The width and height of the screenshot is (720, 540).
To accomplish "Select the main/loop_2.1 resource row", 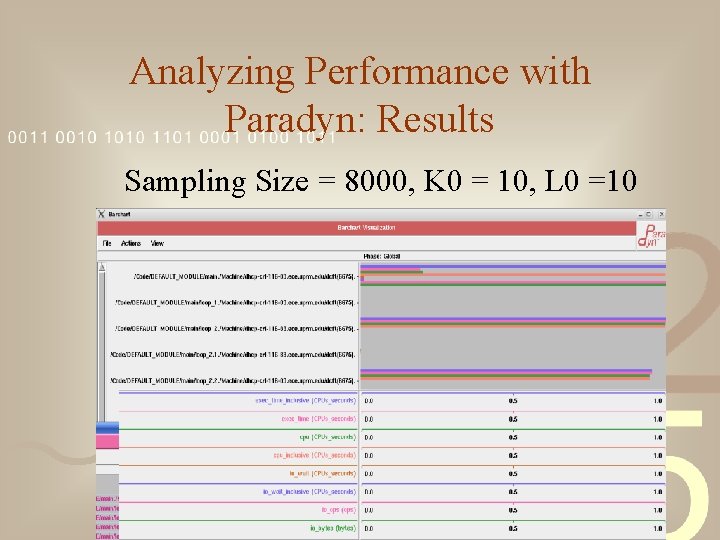I will tap(233, 354).
